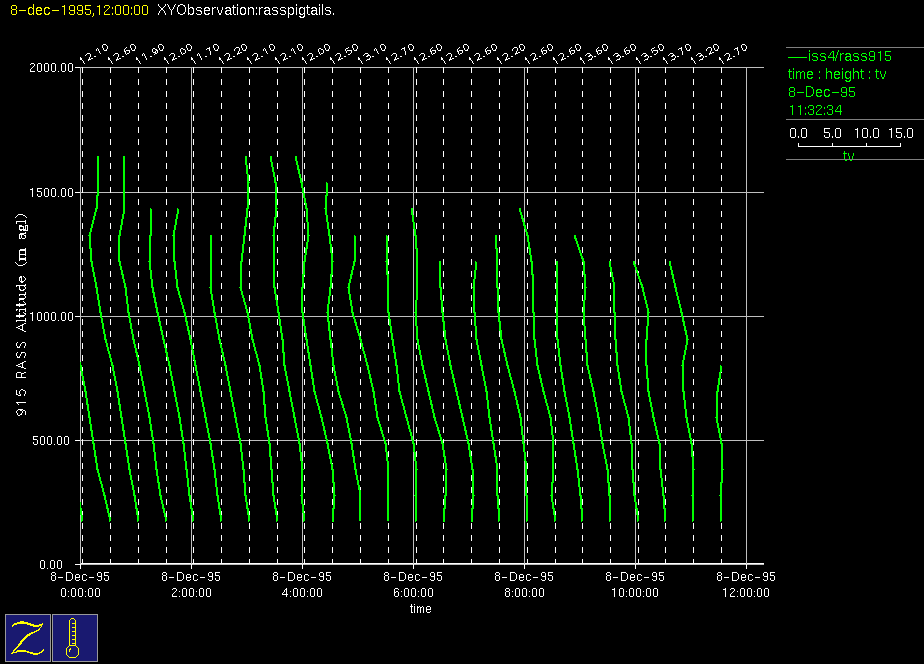Click the thermometer icon button
The height and width of the screenshot is (664, 924).
click(x=74, y=637)
